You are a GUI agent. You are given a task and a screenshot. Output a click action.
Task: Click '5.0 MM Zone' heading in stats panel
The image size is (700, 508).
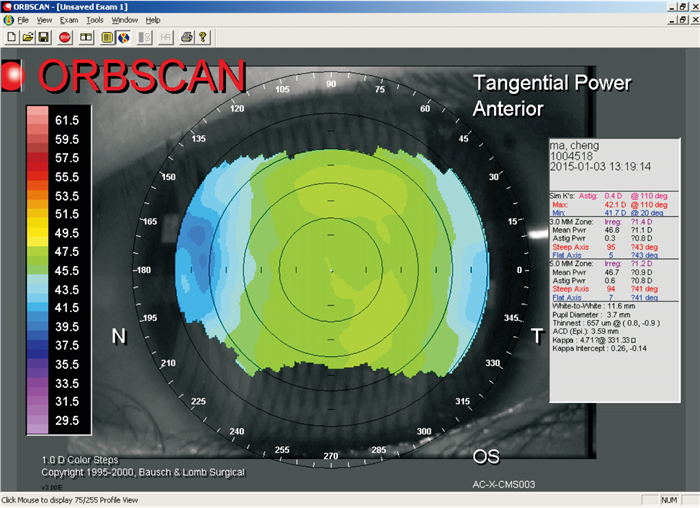click(x=571, y=264)
